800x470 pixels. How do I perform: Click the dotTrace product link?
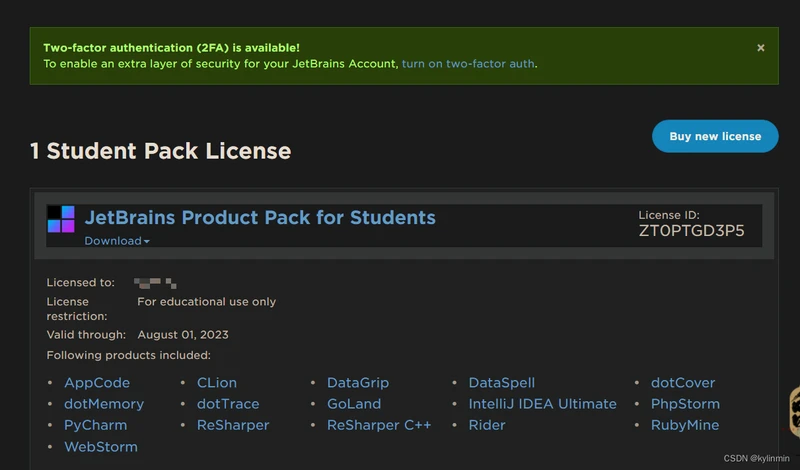coord(228,404)
